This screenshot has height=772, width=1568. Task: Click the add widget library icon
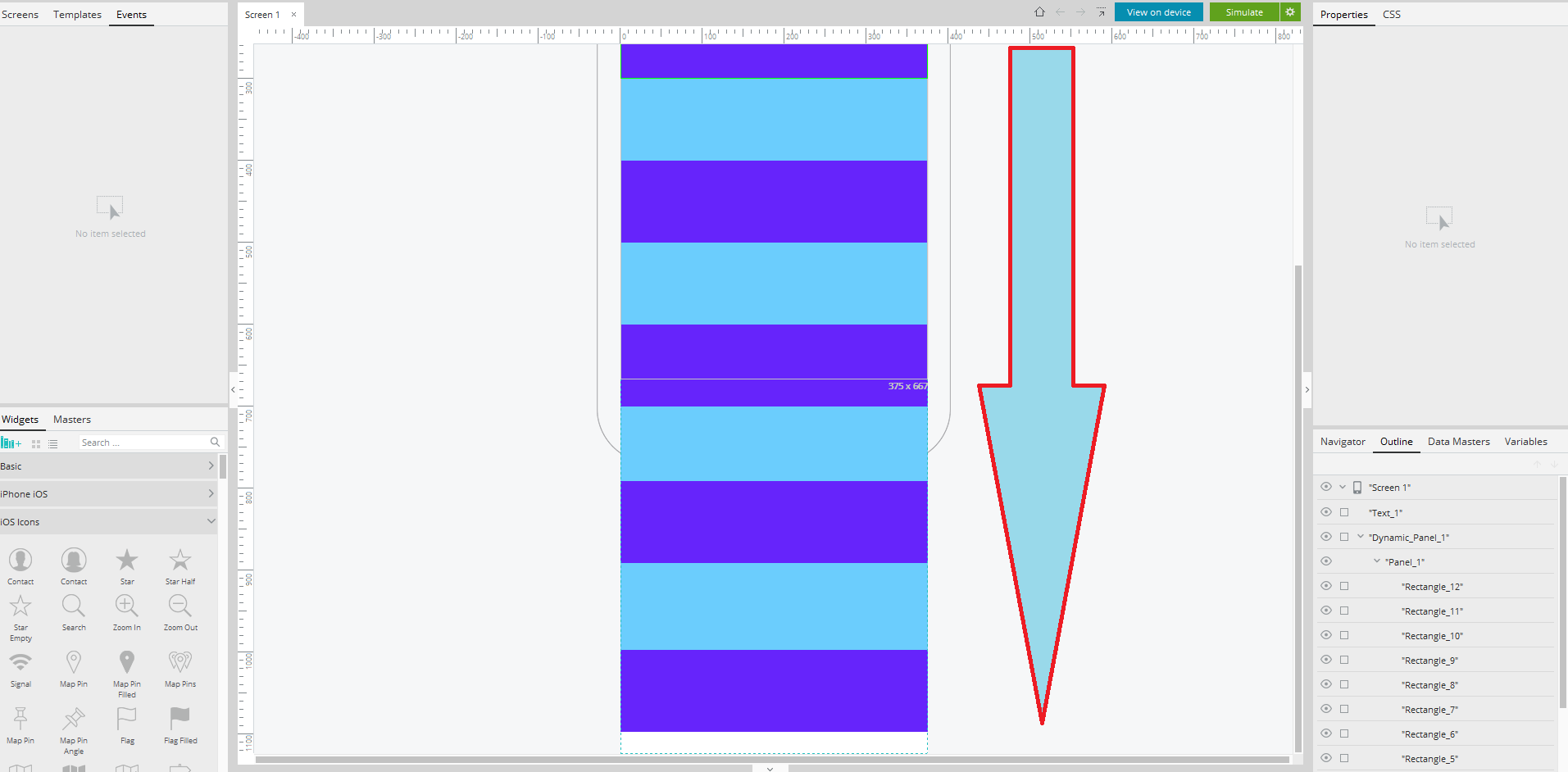(11, 443)
